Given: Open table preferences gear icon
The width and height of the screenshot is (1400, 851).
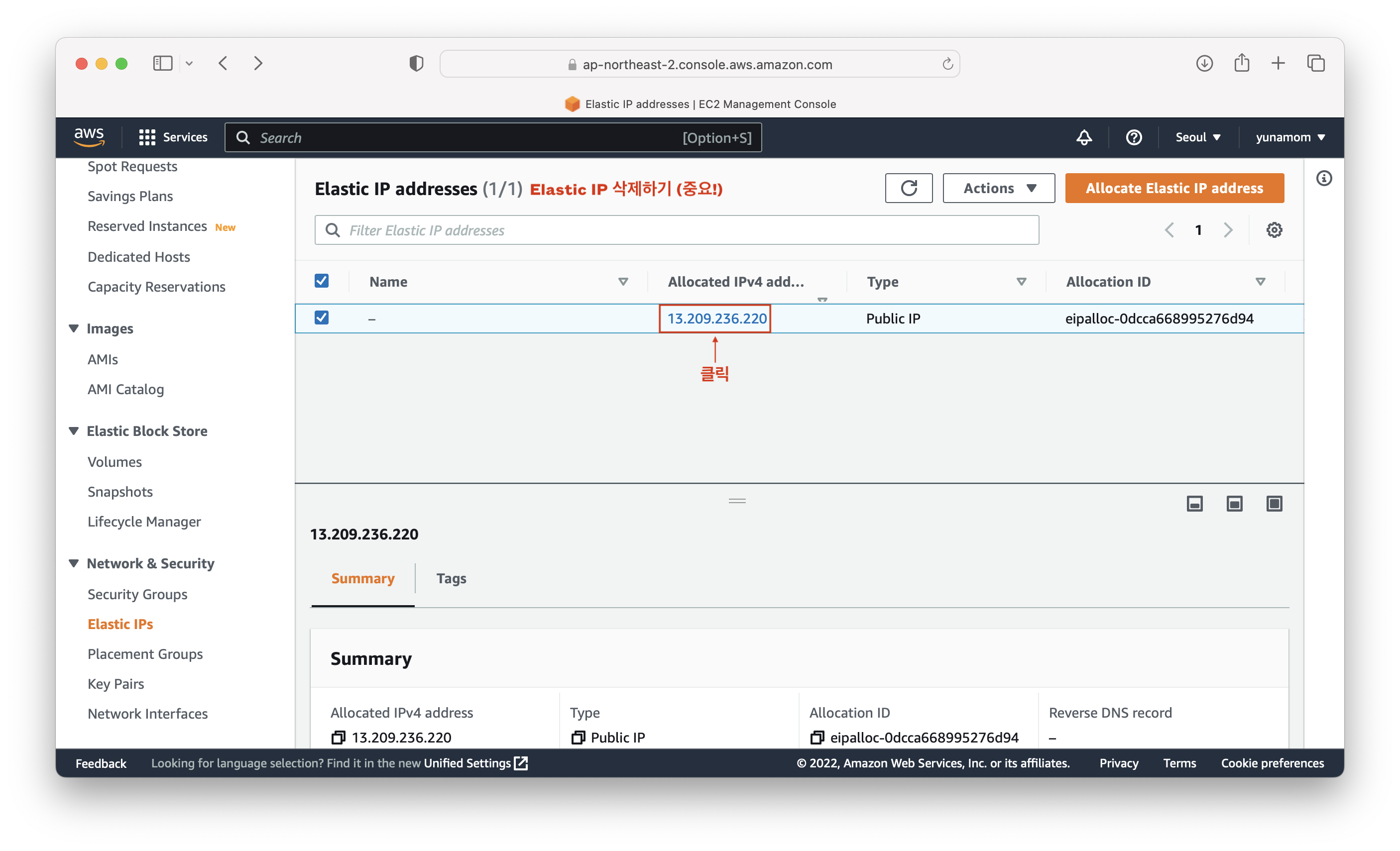Looking at the screenshot, I should click(x=1274, y=230).
